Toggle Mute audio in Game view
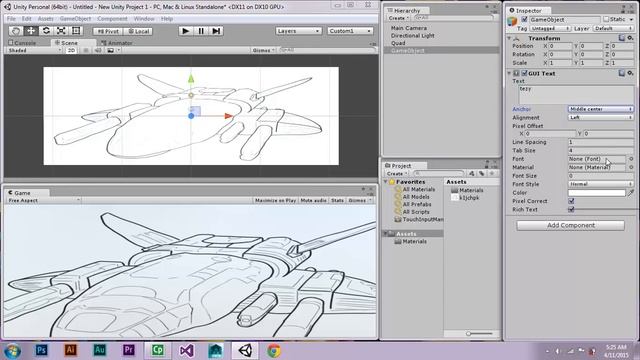Screen dimensions: 640x360 pyautogui.click(x=313, y=200)
